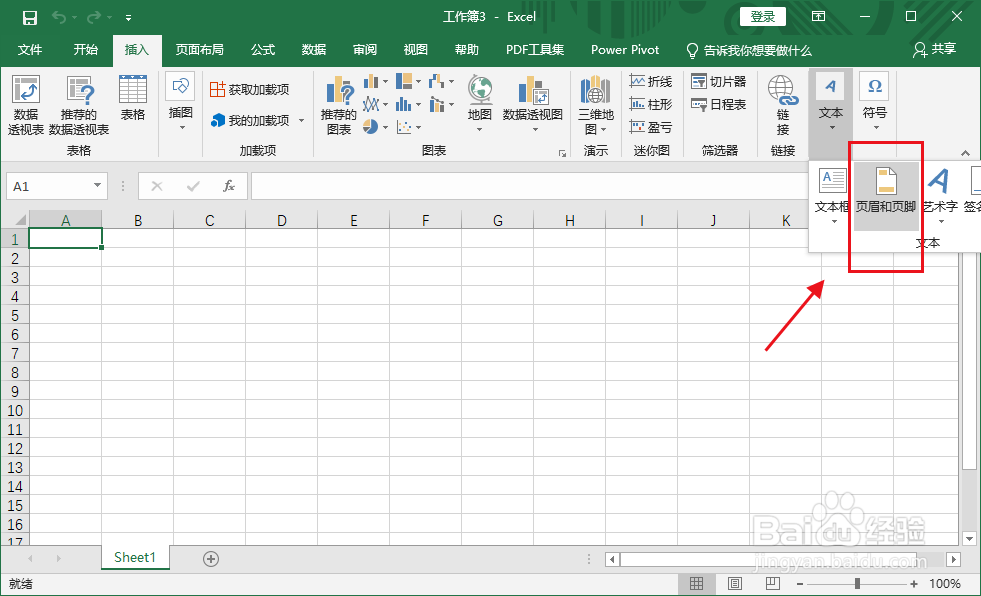Open WordArt (艺术字) gallery
Viewport: 981px width, 596px height.
pos(940,196)
